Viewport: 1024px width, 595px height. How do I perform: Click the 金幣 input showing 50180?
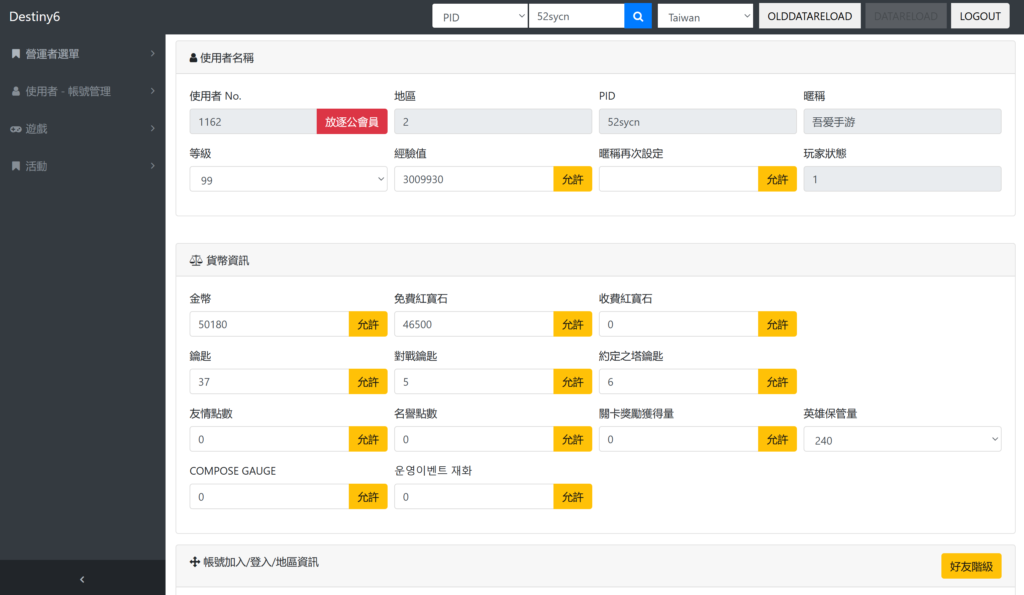(269, 324)
